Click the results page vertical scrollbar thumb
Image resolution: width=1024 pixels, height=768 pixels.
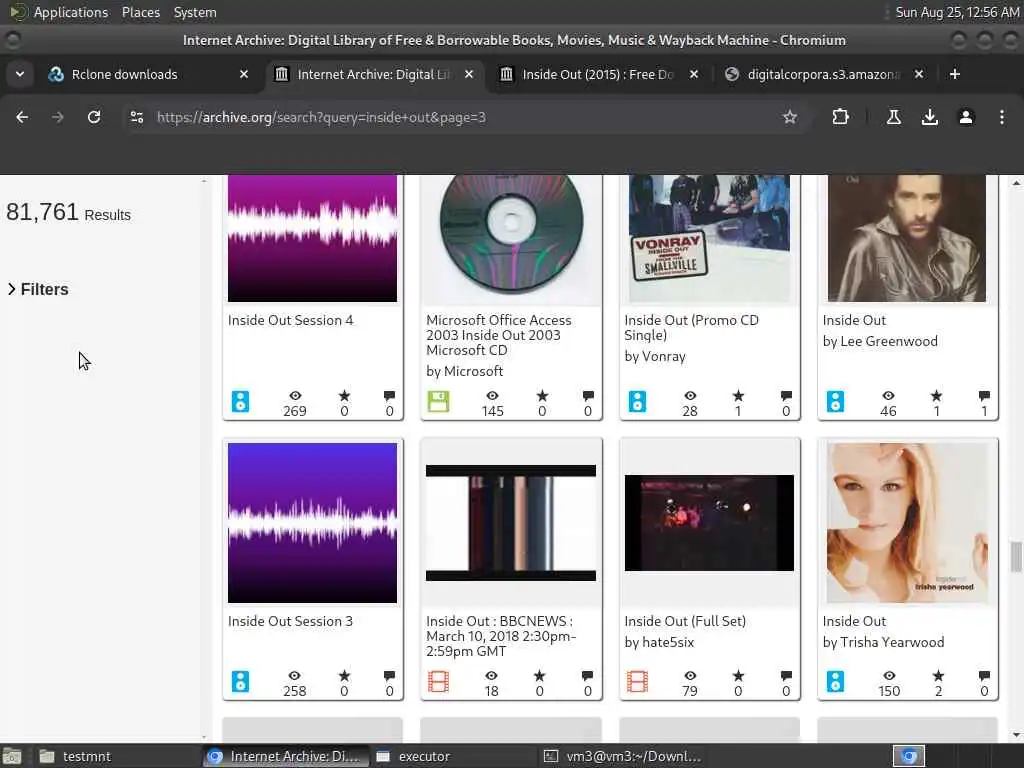click(x=1016, y=556)
